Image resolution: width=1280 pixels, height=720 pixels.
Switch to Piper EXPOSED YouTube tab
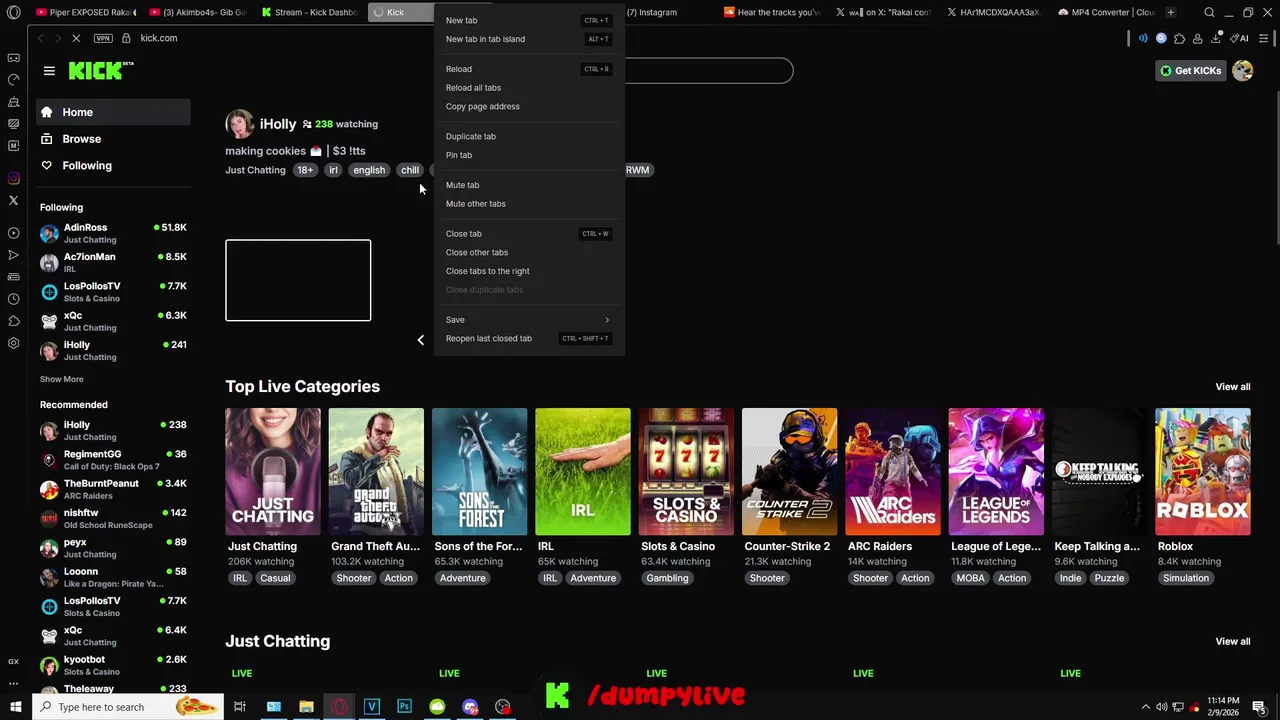(x=85, y=13)
